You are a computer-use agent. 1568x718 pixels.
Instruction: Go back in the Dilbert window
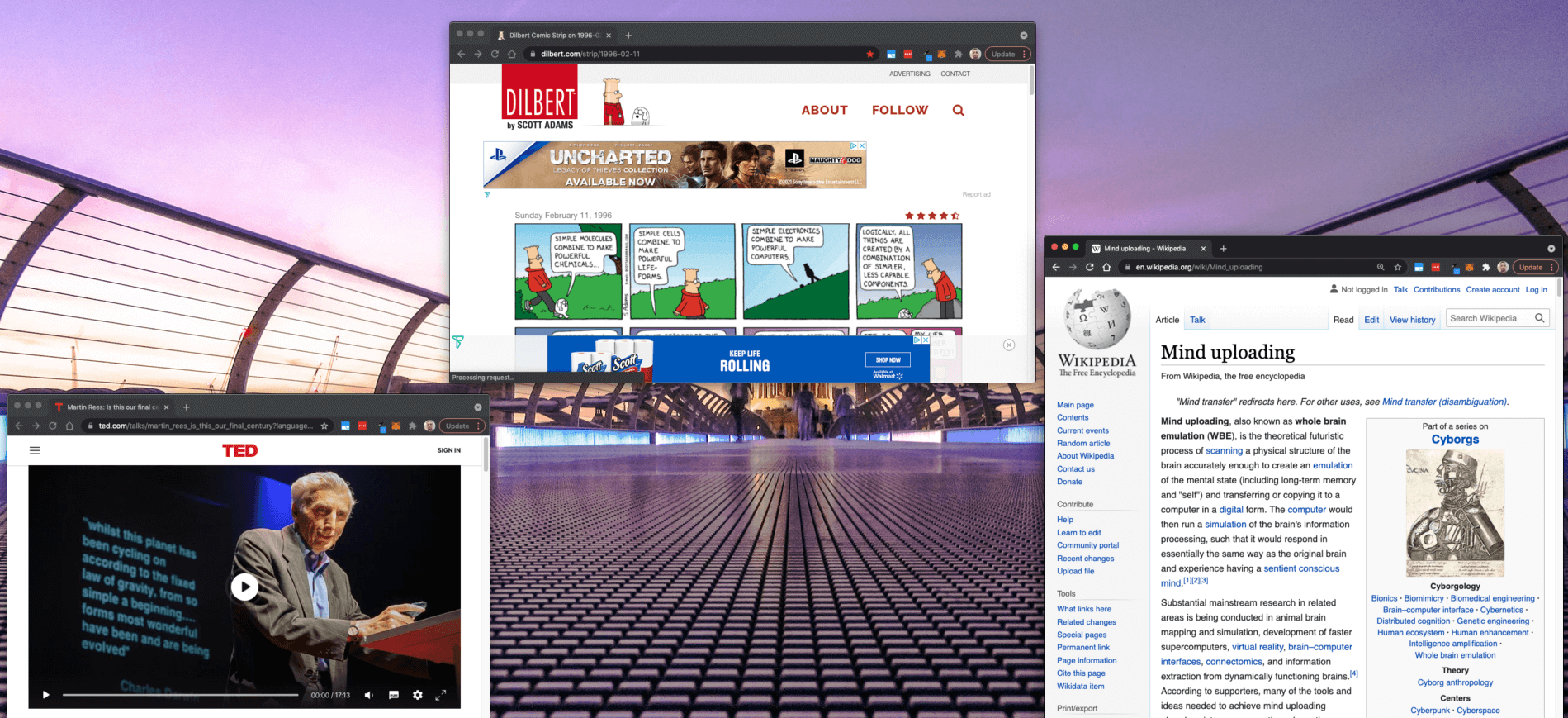461,54
